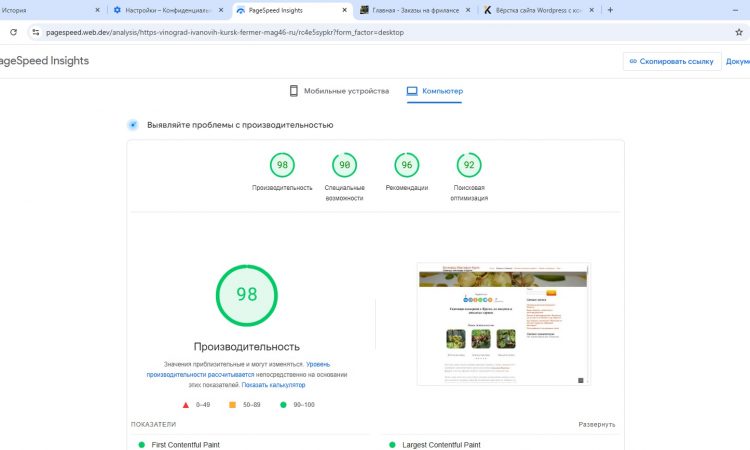The width and height of the screenshot is (750, 450).
Task: Switch to the Вёрстка сайта Wordpress tab
Action: coord(539,10)
